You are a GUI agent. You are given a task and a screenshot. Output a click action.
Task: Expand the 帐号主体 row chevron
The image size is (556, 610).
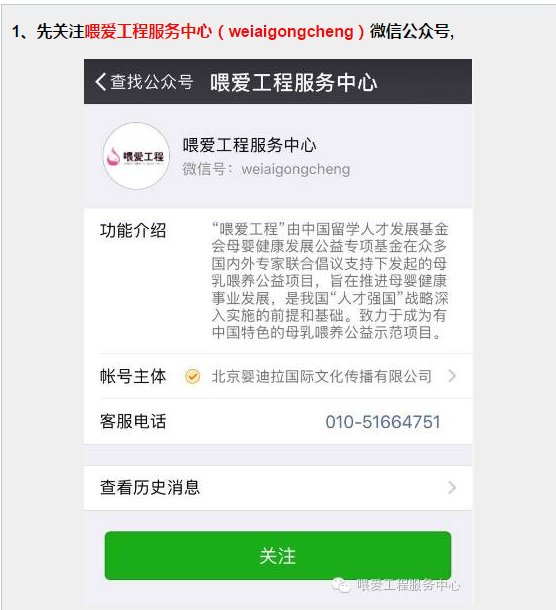tap(452, 376)
